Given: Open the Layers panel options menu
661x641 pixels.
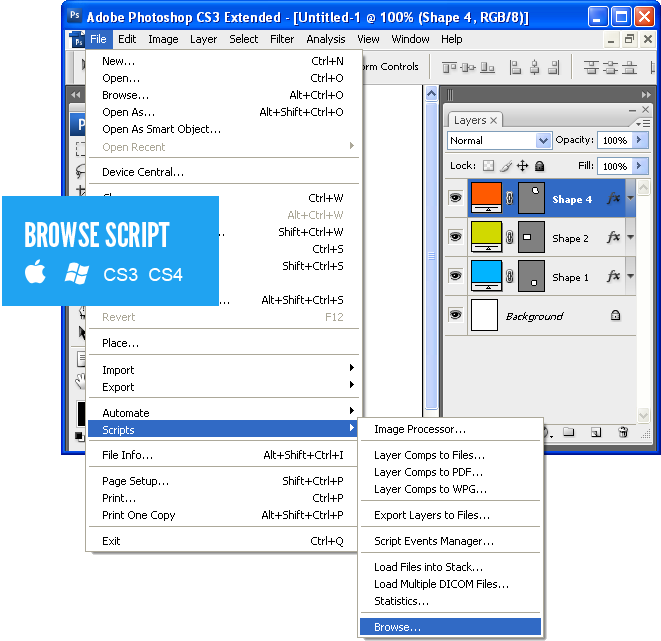Looking at the screenshot, I should [x=643, y=123].
